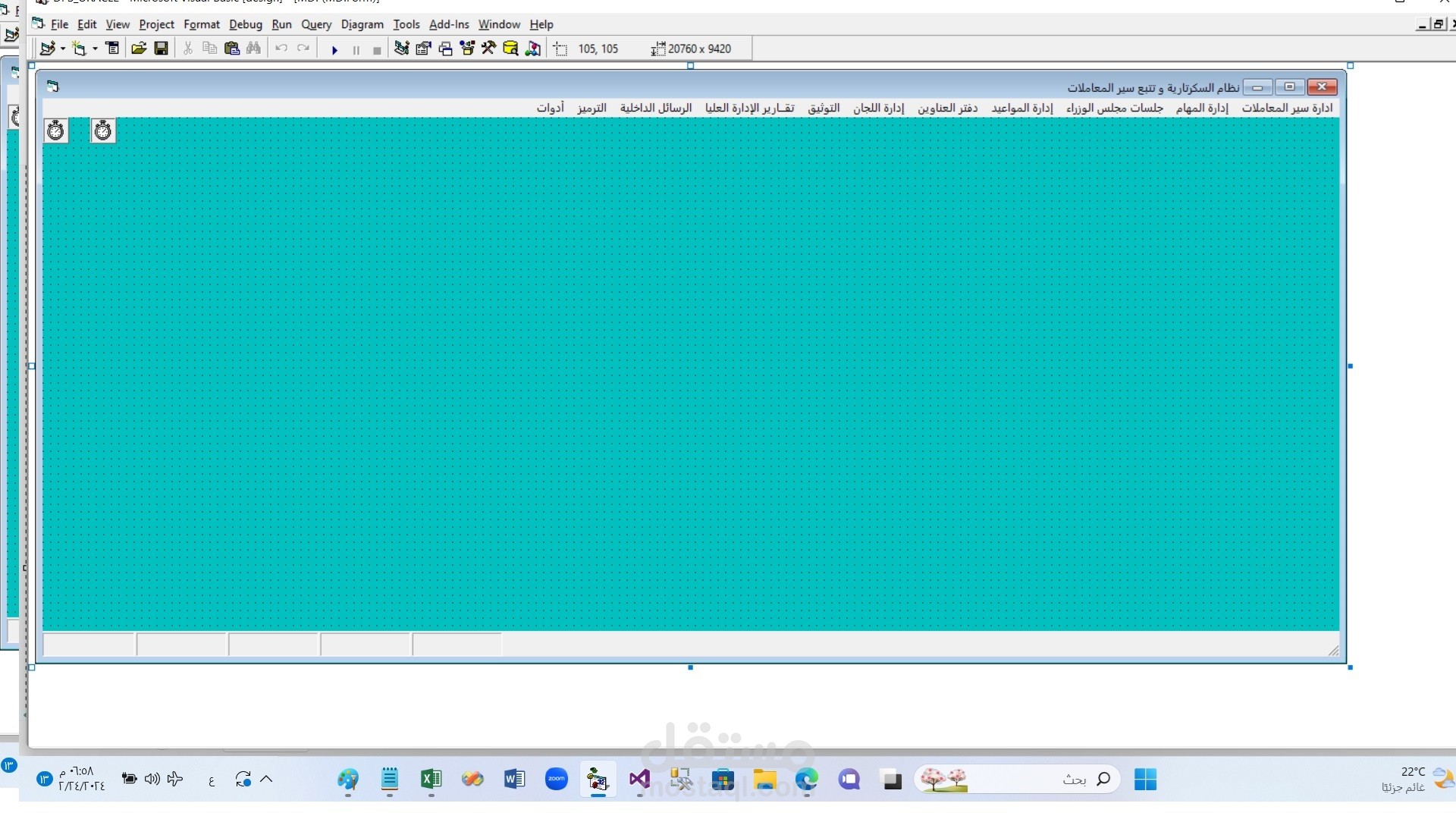Show the Toolbox using the hammer-wrench icon
Image resolution: width=1456 pixels, height=819 pixels.
[x=489, y=49]
